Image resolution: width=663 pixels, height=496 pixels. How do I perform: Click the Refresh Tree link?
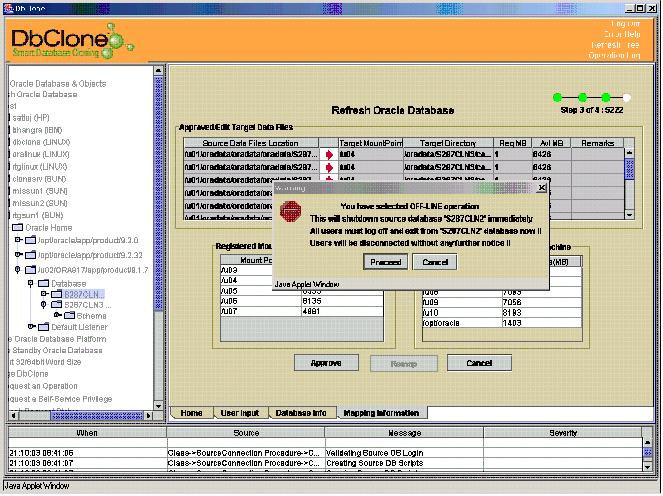tap(615, 45)
